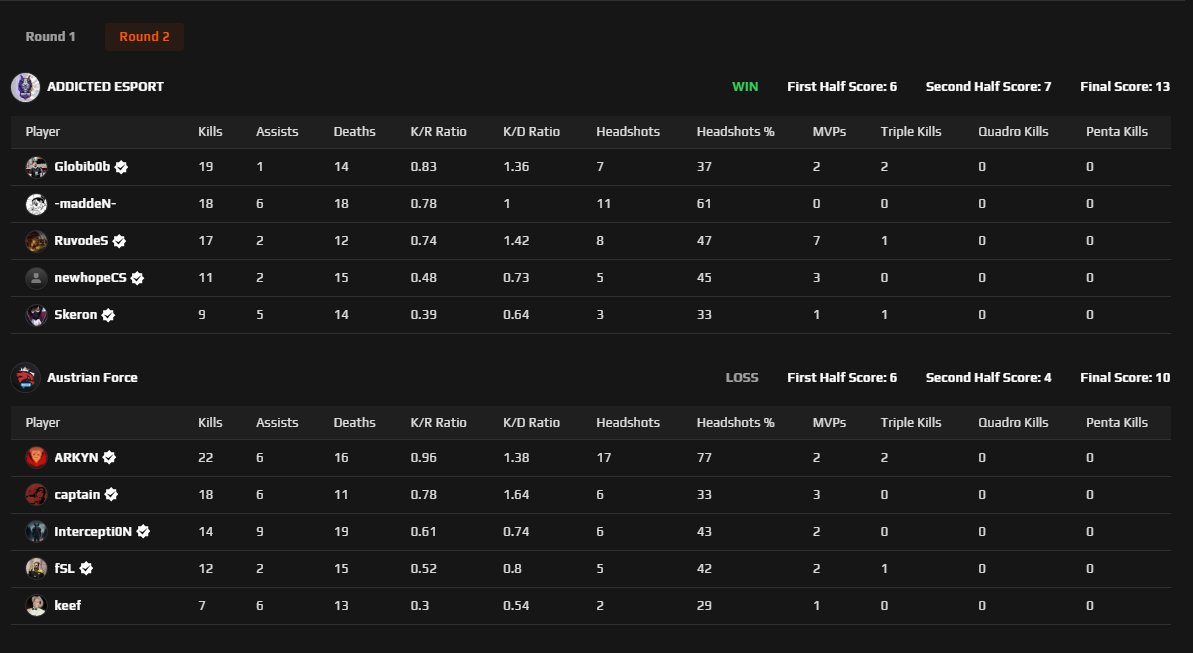Click Headshots % header in ADDICTED ESPORT table
The width and height of the screenshot is (1193, 653).
coord(736,132)
